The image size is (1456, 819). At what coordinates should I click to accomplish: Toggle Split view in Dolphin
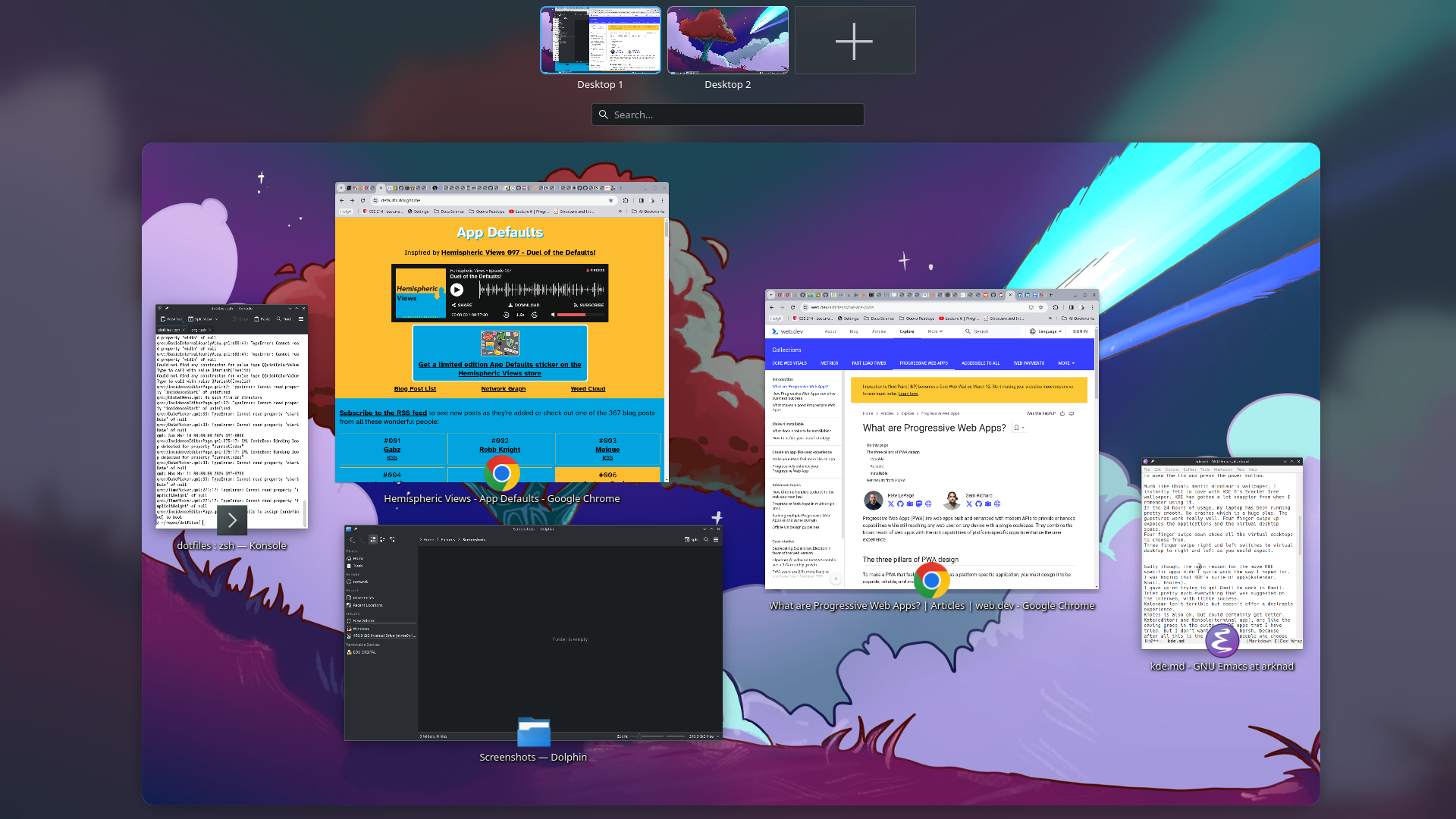(x=691, y=539)
